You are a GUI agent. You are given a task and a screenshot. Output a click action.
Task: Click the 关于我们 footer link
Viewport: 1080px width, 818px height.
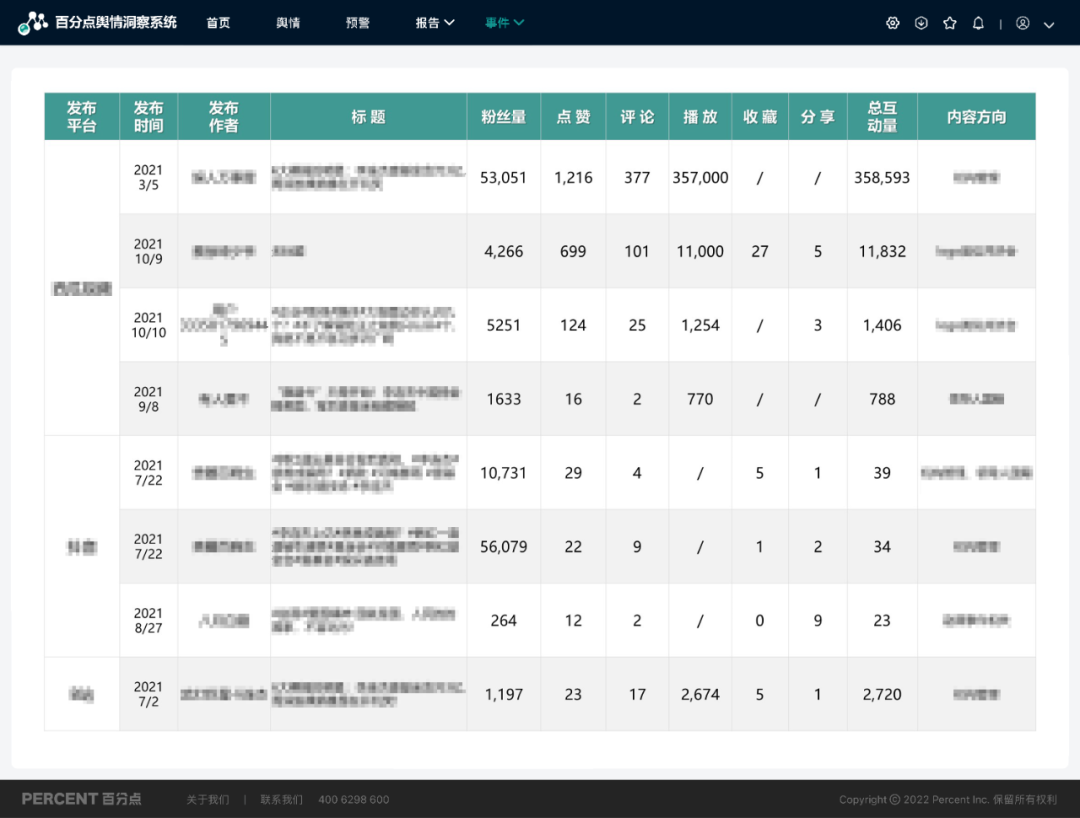coord(207,800)
